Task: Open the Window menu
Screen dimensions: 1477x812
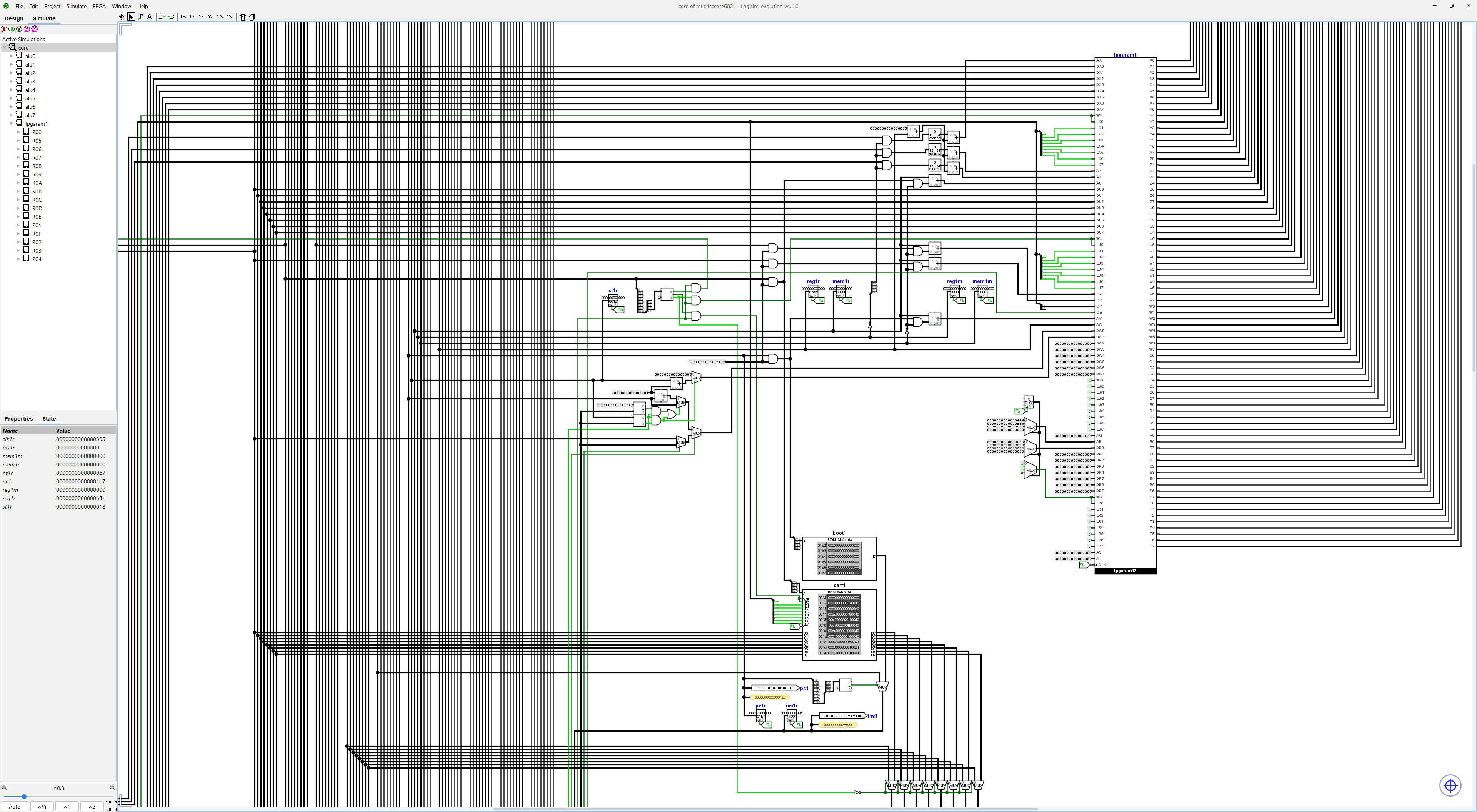Action: point(121,6)
